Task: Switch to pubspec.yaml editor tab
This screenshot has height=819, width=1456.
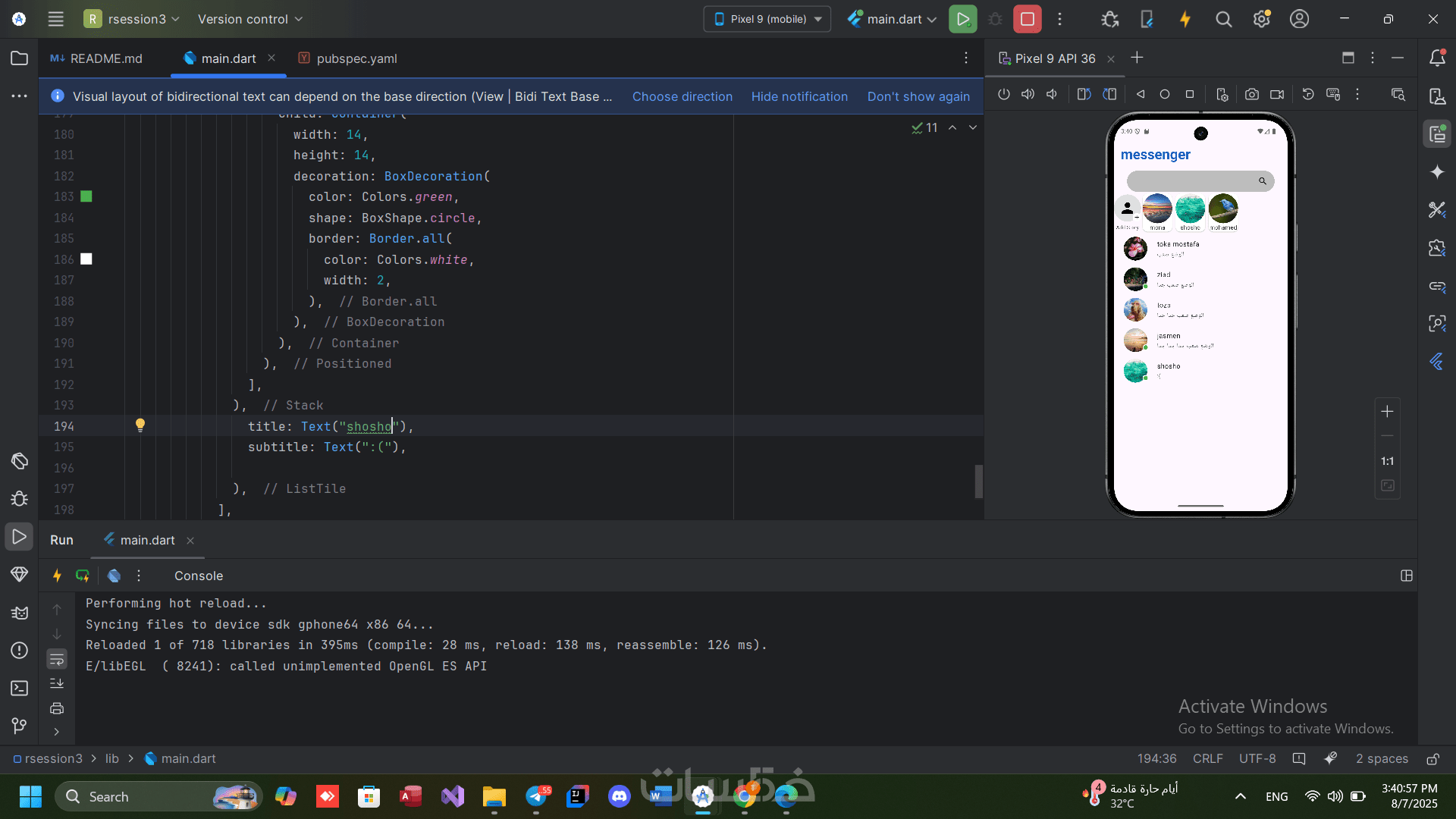Action: tap(347, 58)
